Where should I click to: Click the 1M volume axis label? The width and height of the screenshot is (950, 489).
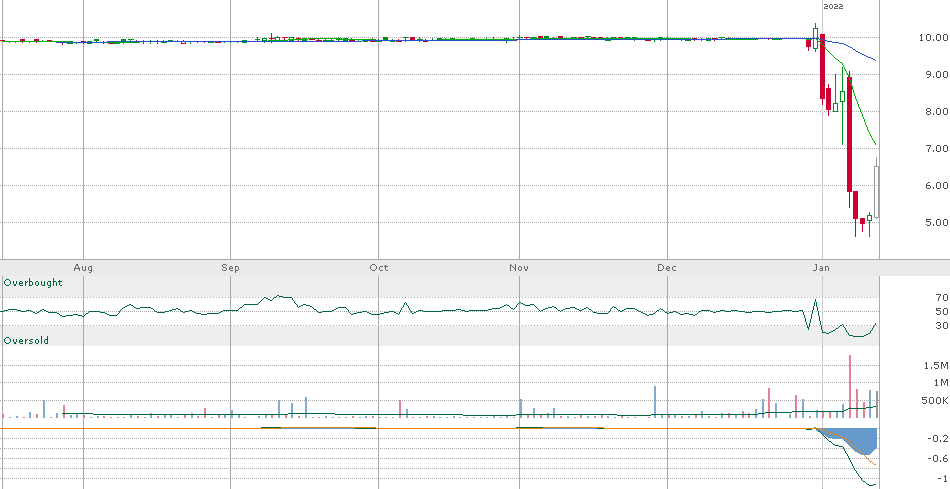coord(941,382)
